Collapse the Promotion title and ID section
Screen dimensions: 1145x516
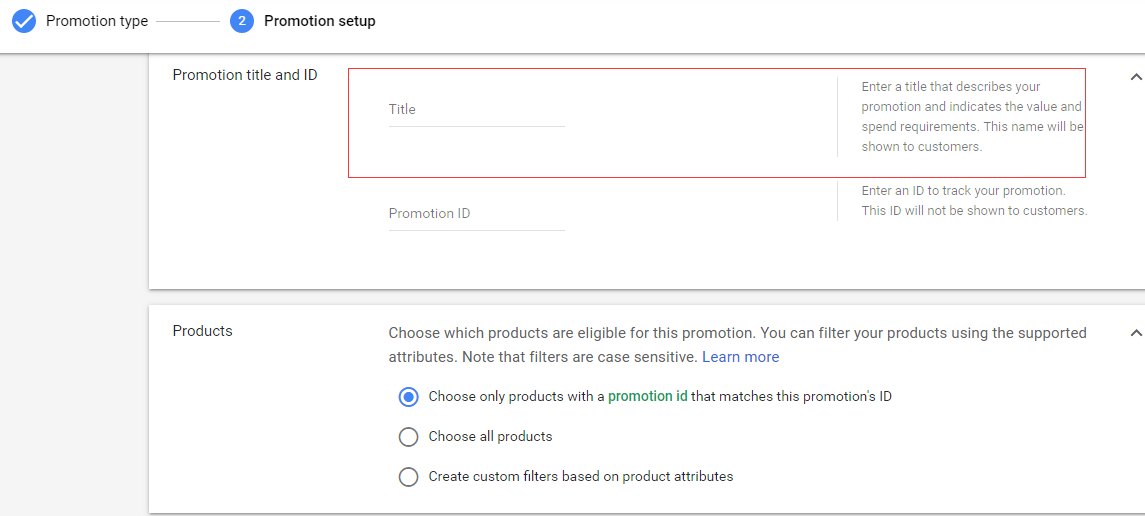1135,76
